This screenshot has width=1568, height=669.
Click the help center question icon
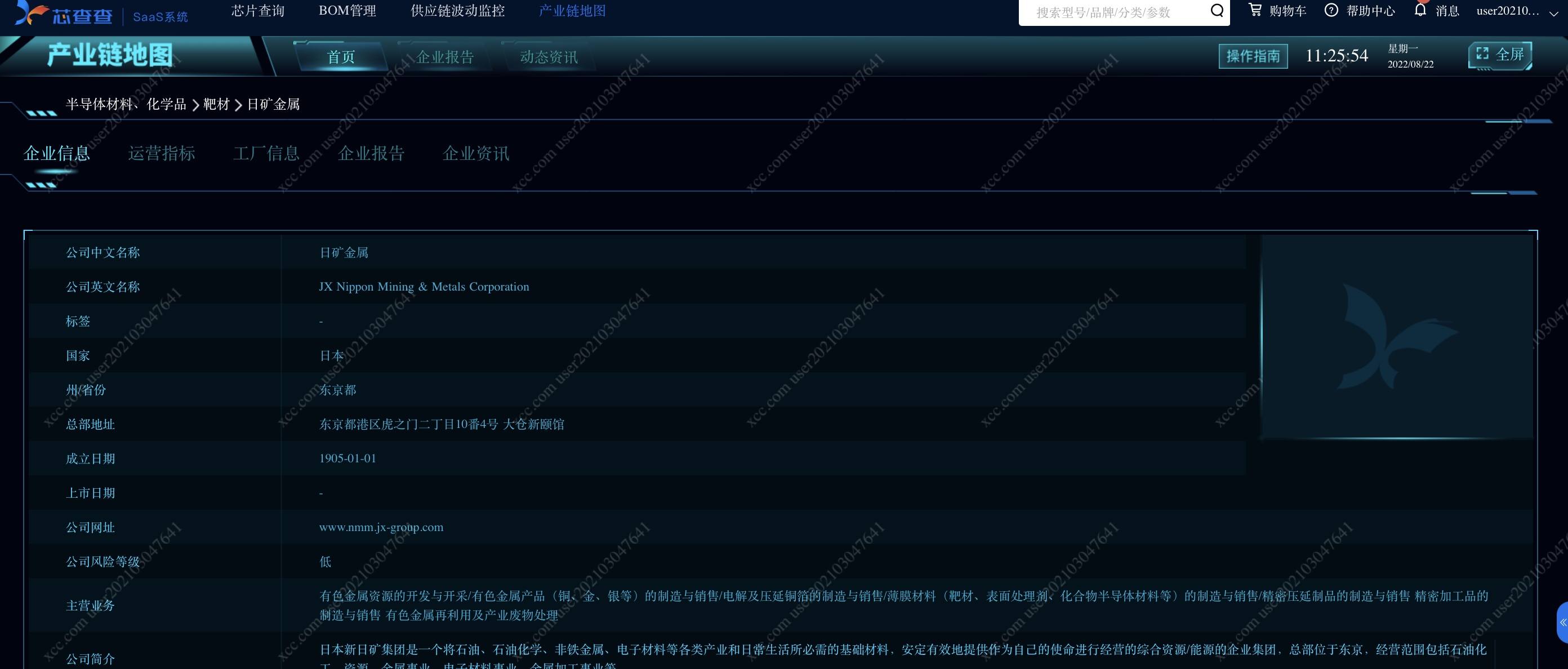pos(1331,10)
